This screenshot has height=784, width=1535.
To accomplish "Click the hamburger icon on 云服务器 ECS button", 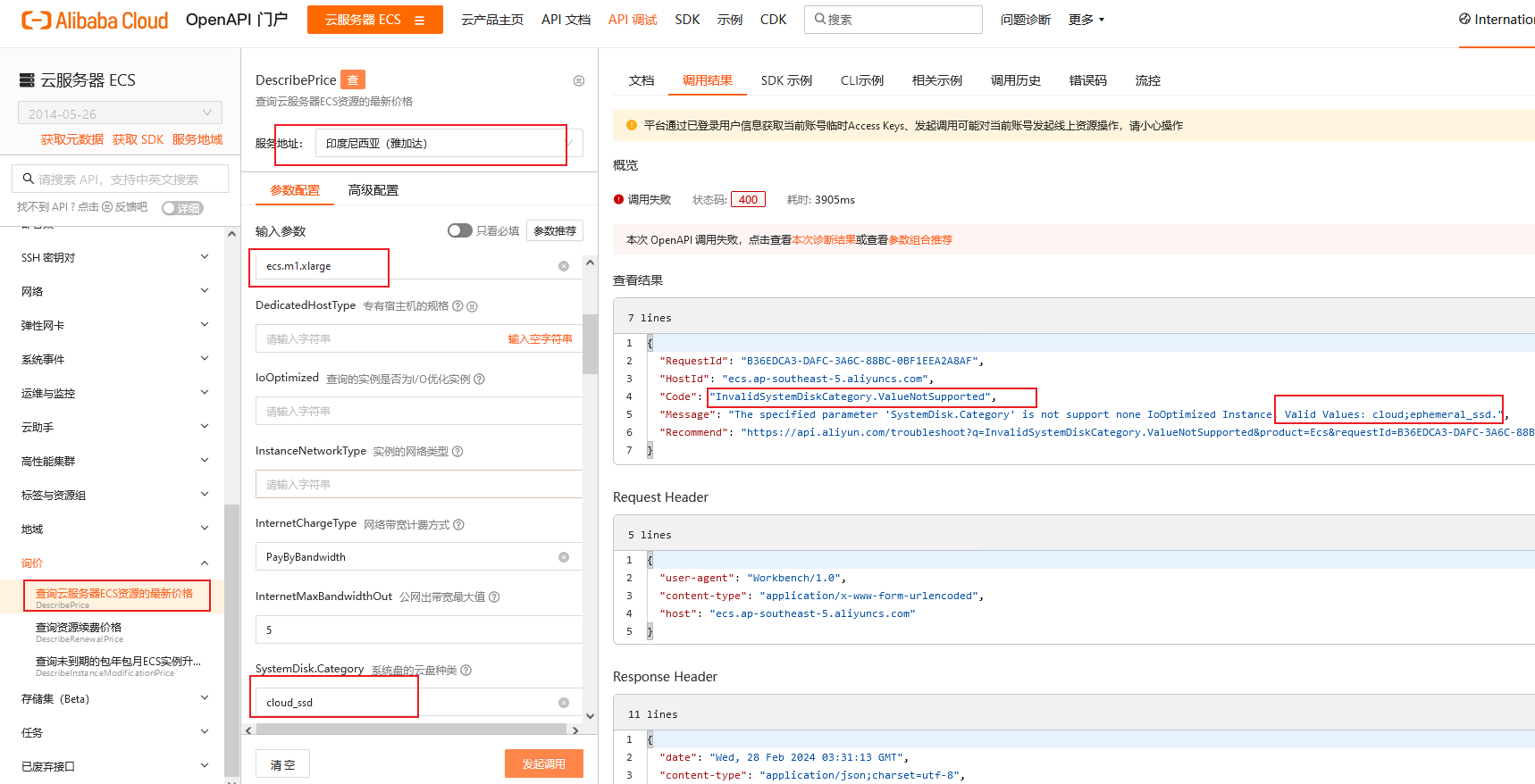I will tap(420, 21).
